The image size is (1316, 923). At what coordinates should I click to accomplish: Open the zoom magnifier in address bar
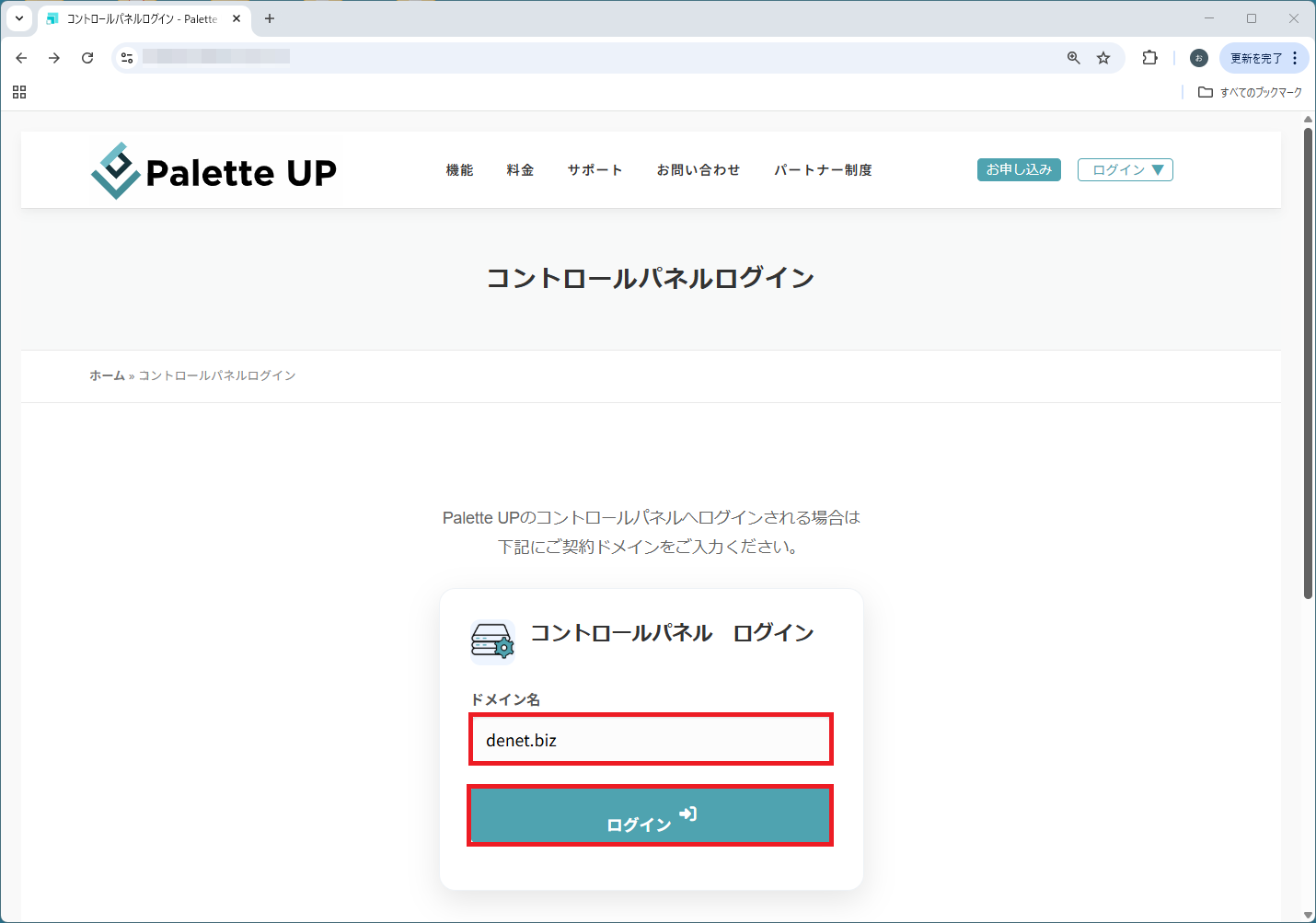(1073, 58)
